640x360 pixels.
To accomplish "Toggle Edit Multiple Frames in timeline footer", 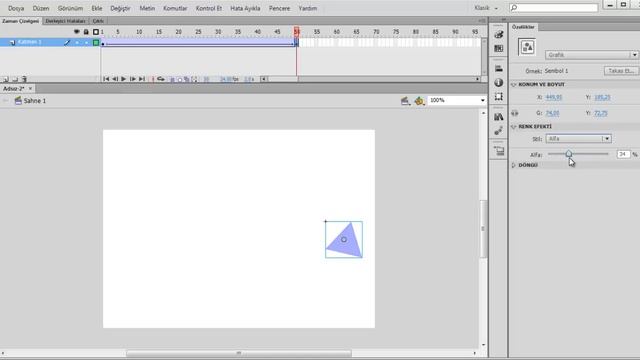I will pos(187,80).
